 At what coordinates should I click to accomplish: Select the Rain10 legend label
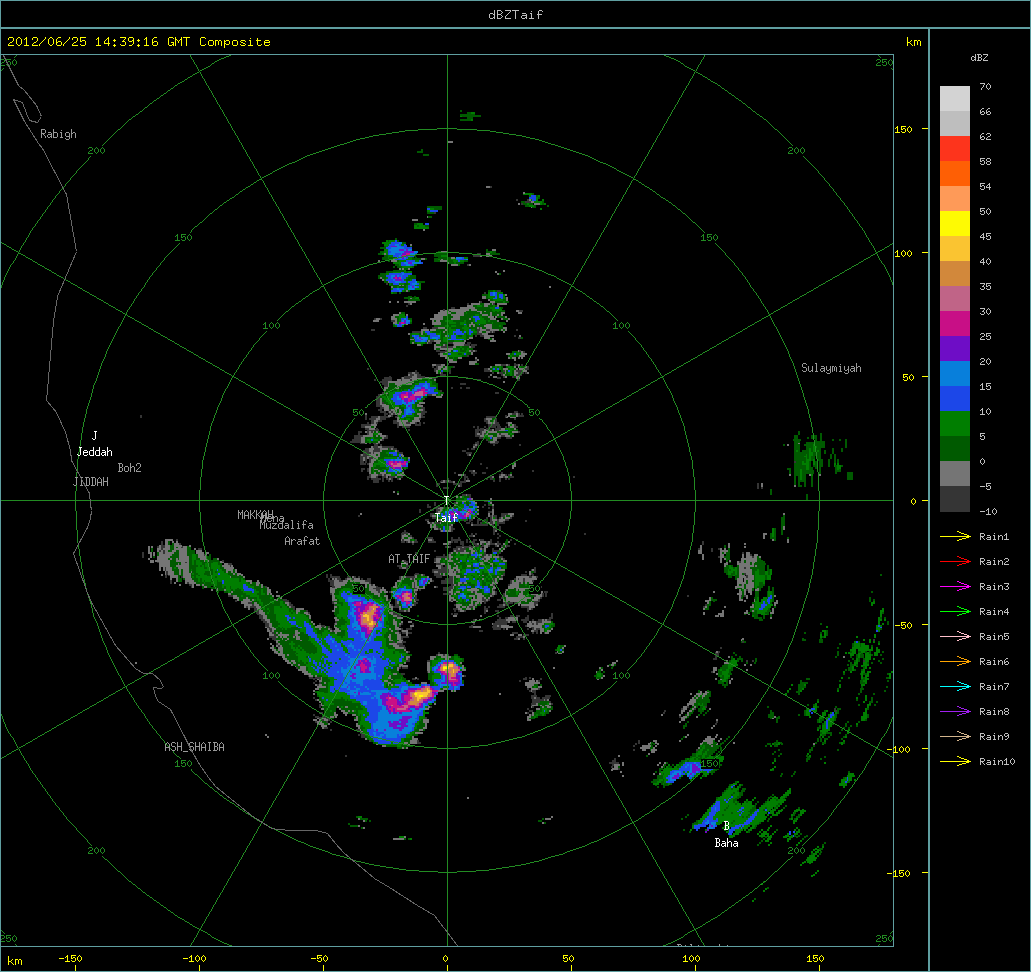(x=997, y=762)
